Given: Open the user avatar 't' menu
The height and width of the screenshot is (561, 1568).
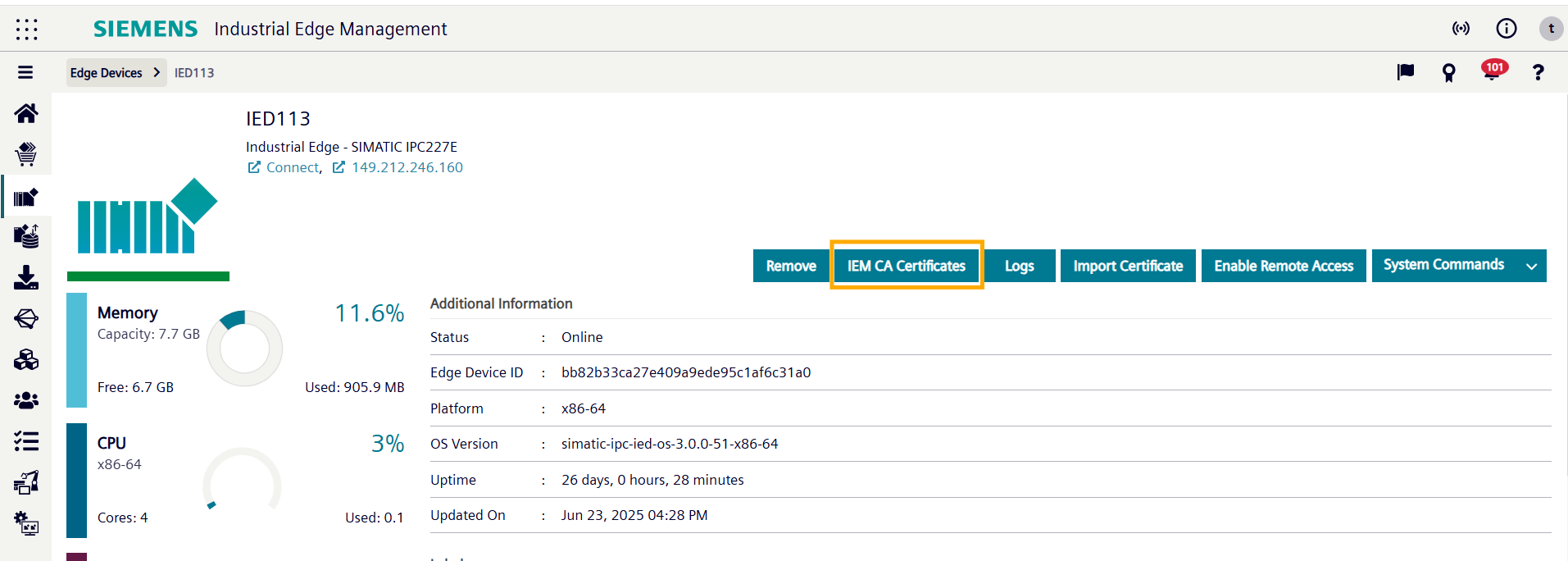Looking at the screenshot, I should 1550,29.
